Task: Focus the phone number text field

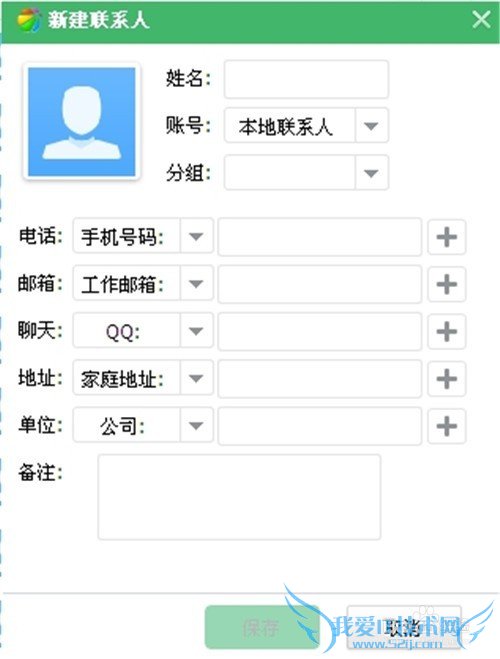Action: pyautogui.click(x=320, y=237)
